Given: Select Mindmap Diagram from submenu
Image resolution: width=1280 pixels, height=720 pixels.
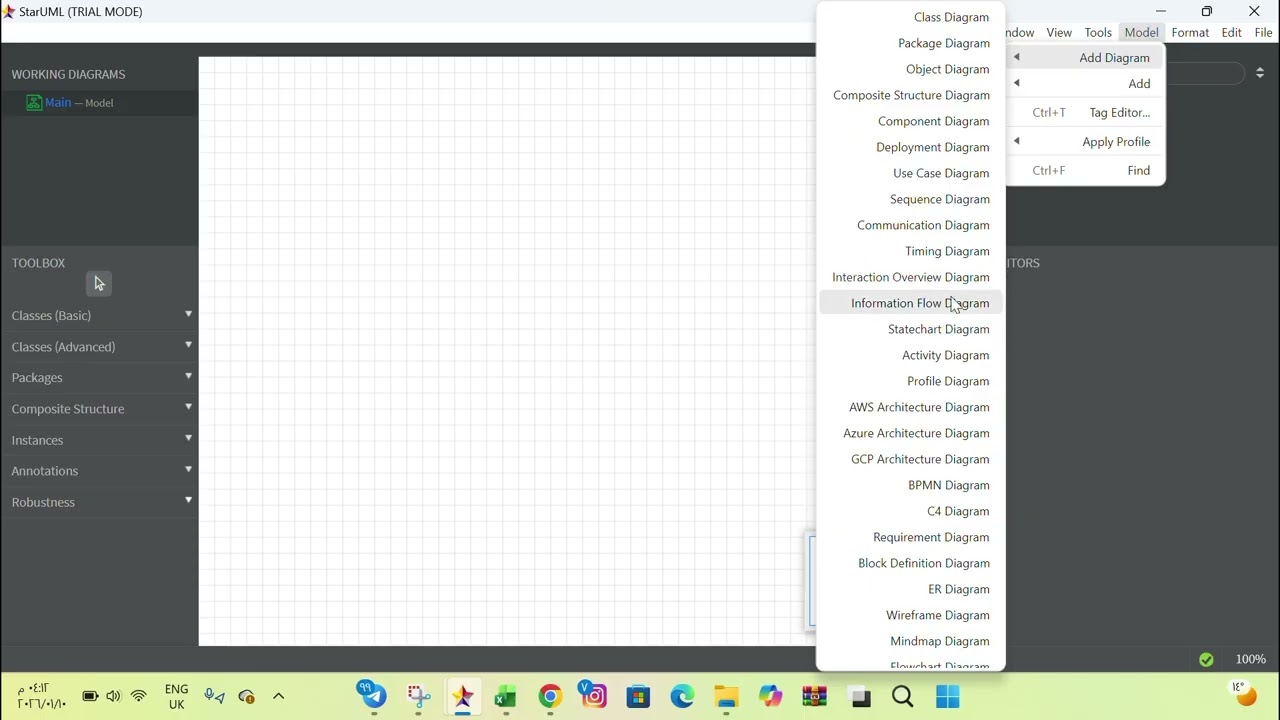Looking at the screenshot, I should (x=911, y=641).
